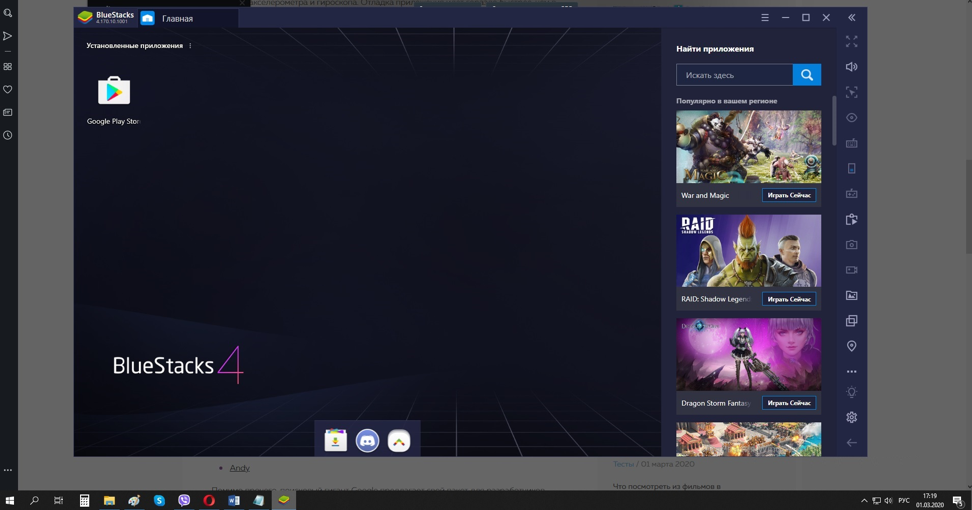
Task: Click the multi-instance manager icon
Action: click(851, 321)
